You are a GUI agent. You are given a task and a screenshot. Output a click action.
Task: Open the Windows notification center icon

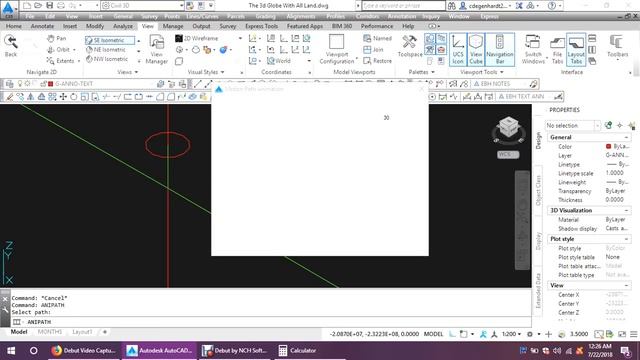[625, 351]
